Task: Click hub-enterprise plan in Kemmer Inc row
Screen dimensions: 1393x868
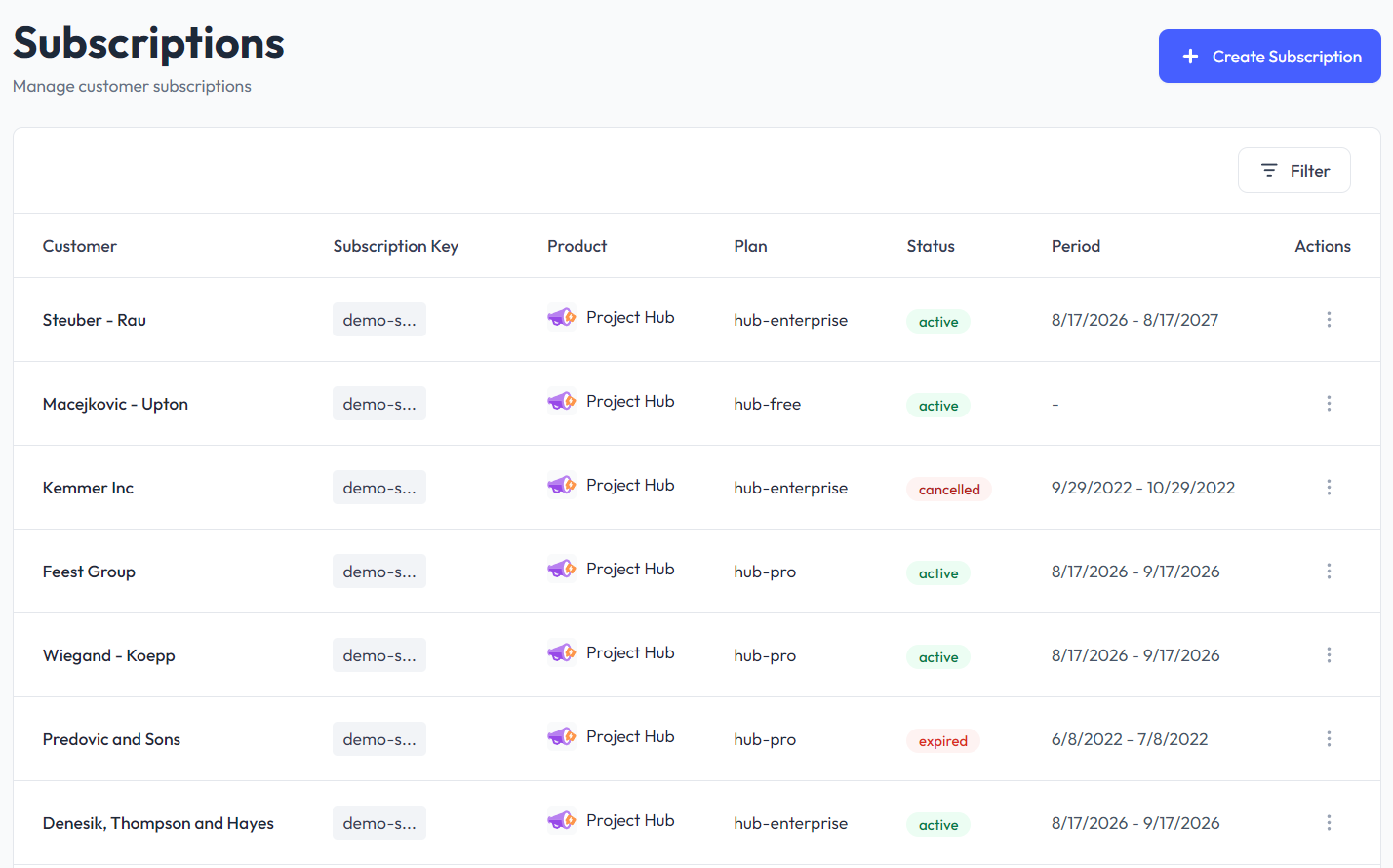Action: point(790,488)
